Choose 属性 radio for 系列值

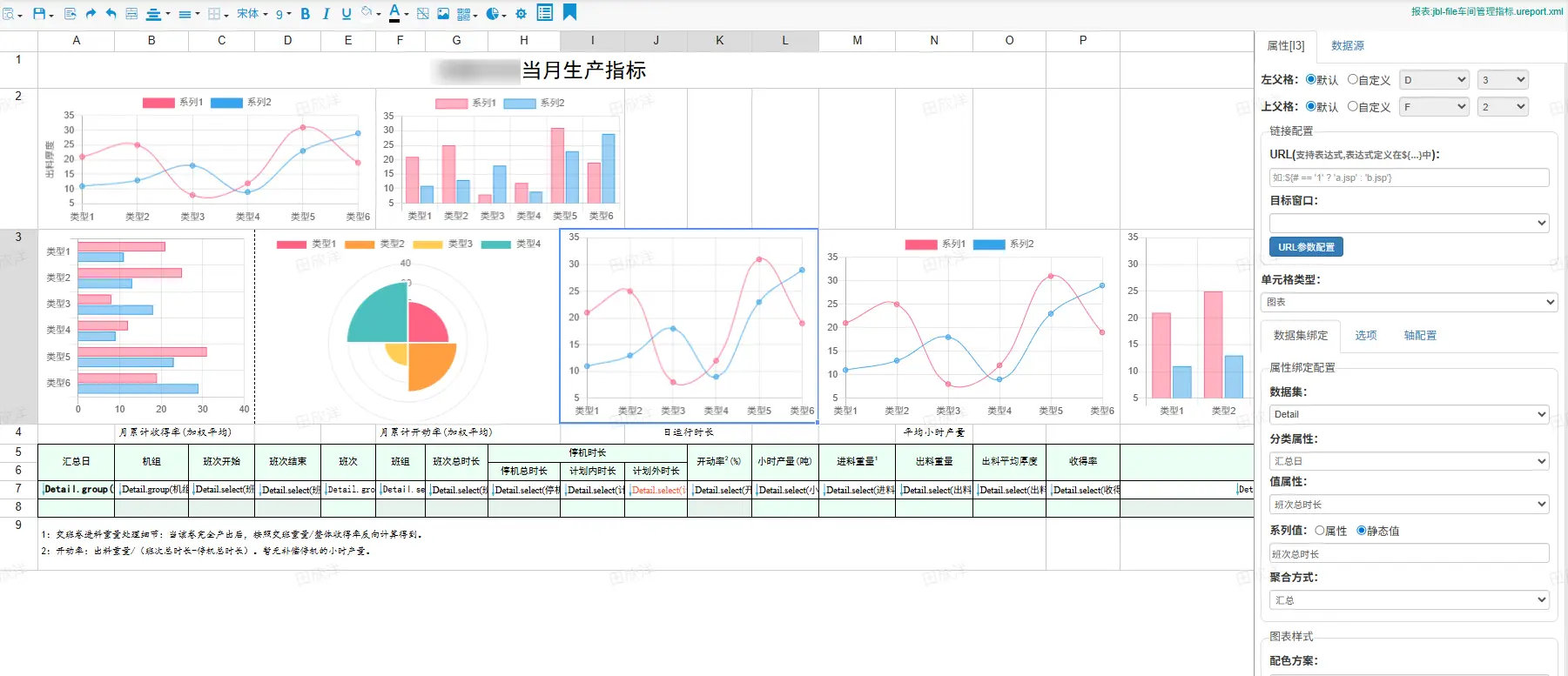click(1320, 530)
